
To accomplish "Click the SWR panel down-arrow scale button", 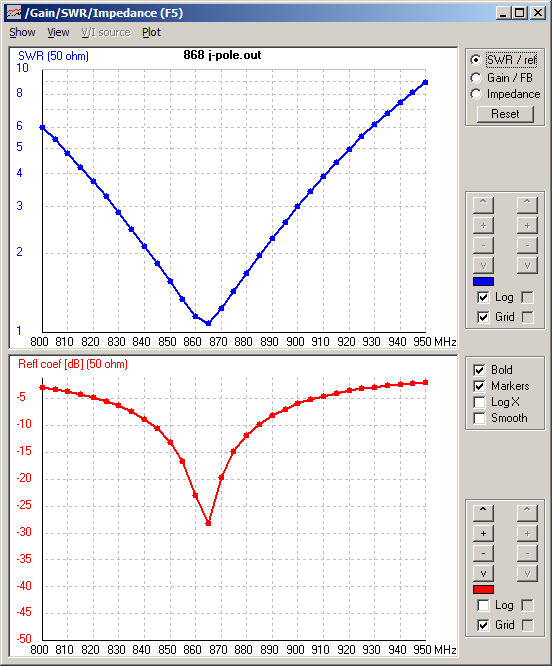I will coord(483,266).
